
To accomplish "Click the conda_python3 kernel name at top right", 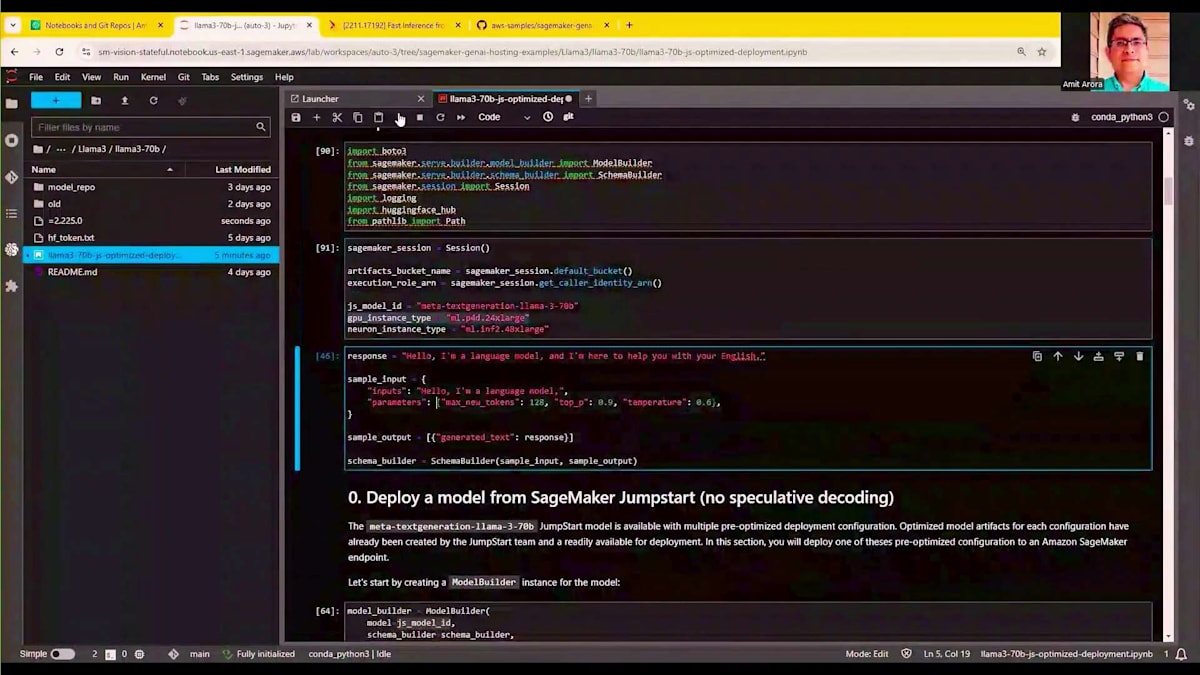I will (x=1122, y=117).
